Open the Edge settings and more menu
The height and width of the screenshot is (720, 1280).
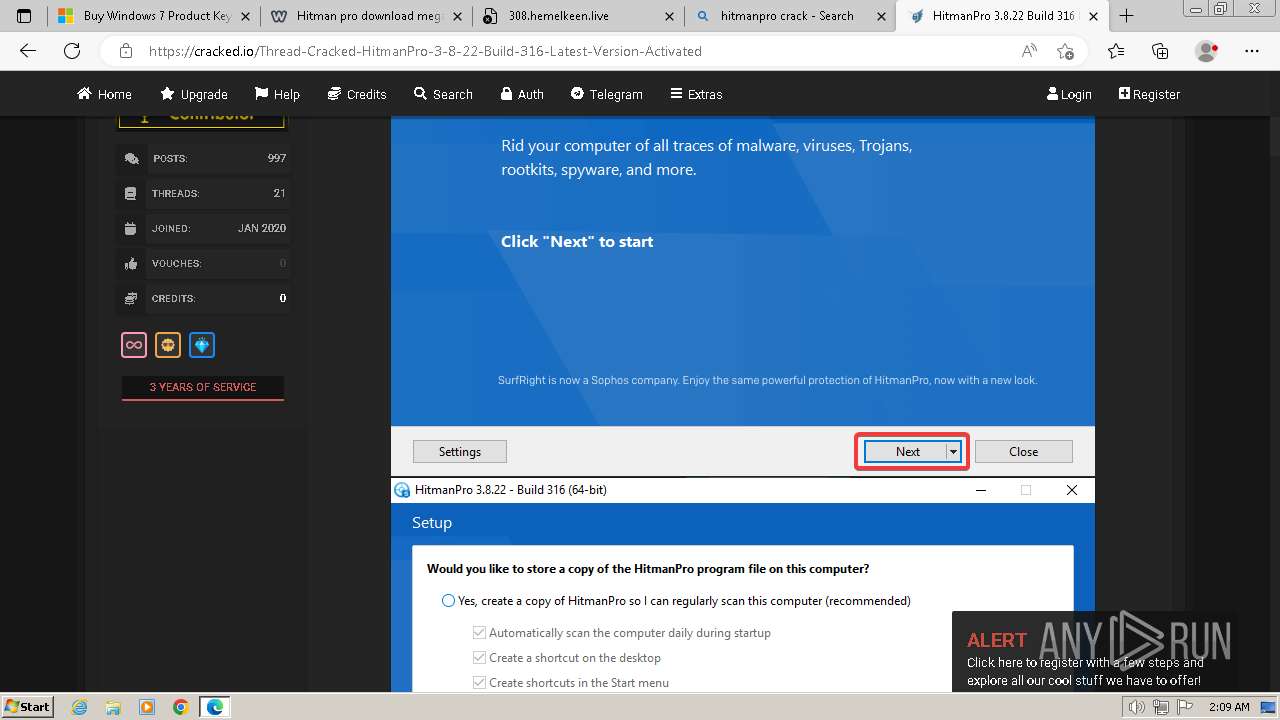pos(1252,51)
